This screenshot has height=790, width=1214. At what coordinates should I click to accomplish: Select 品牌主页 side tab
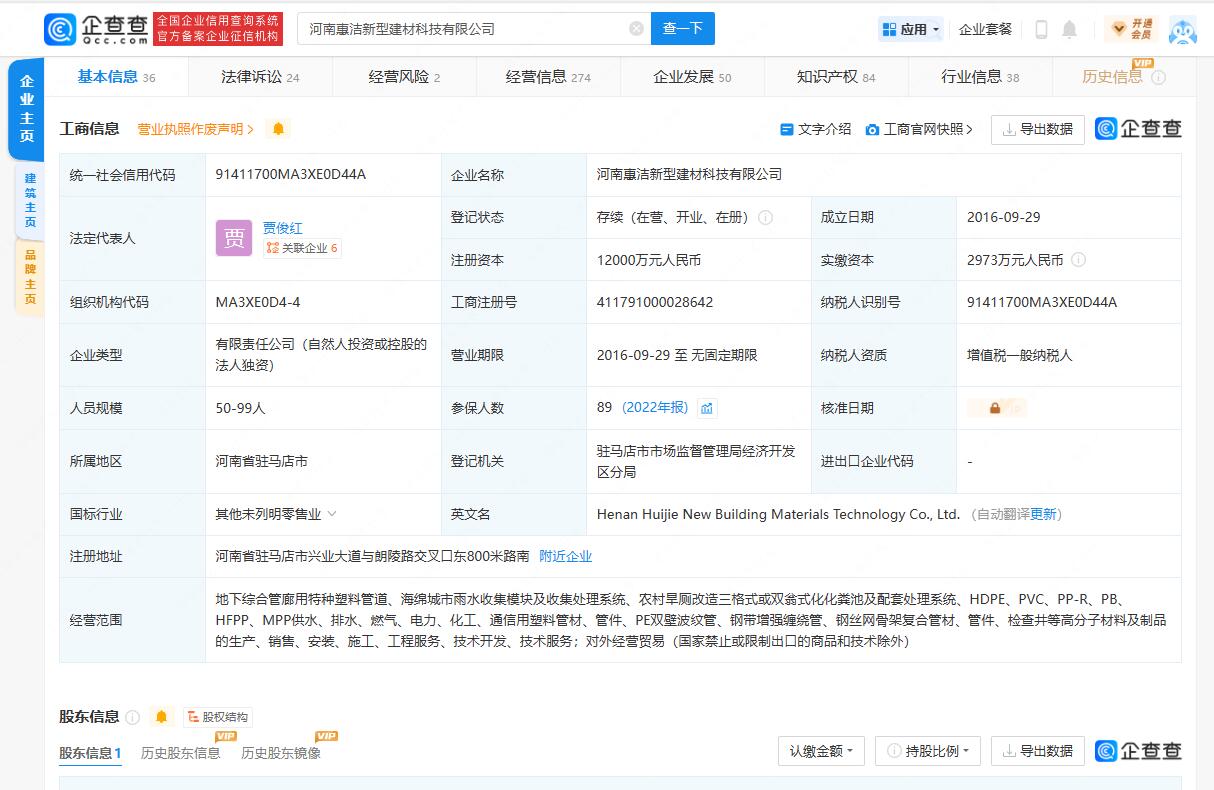(30, 277)
